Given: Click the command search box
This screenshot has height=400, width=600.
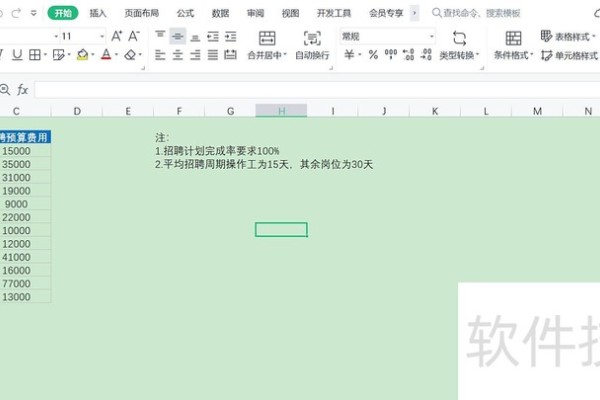Looking at the screenshot, I should (x=476, y=13).
